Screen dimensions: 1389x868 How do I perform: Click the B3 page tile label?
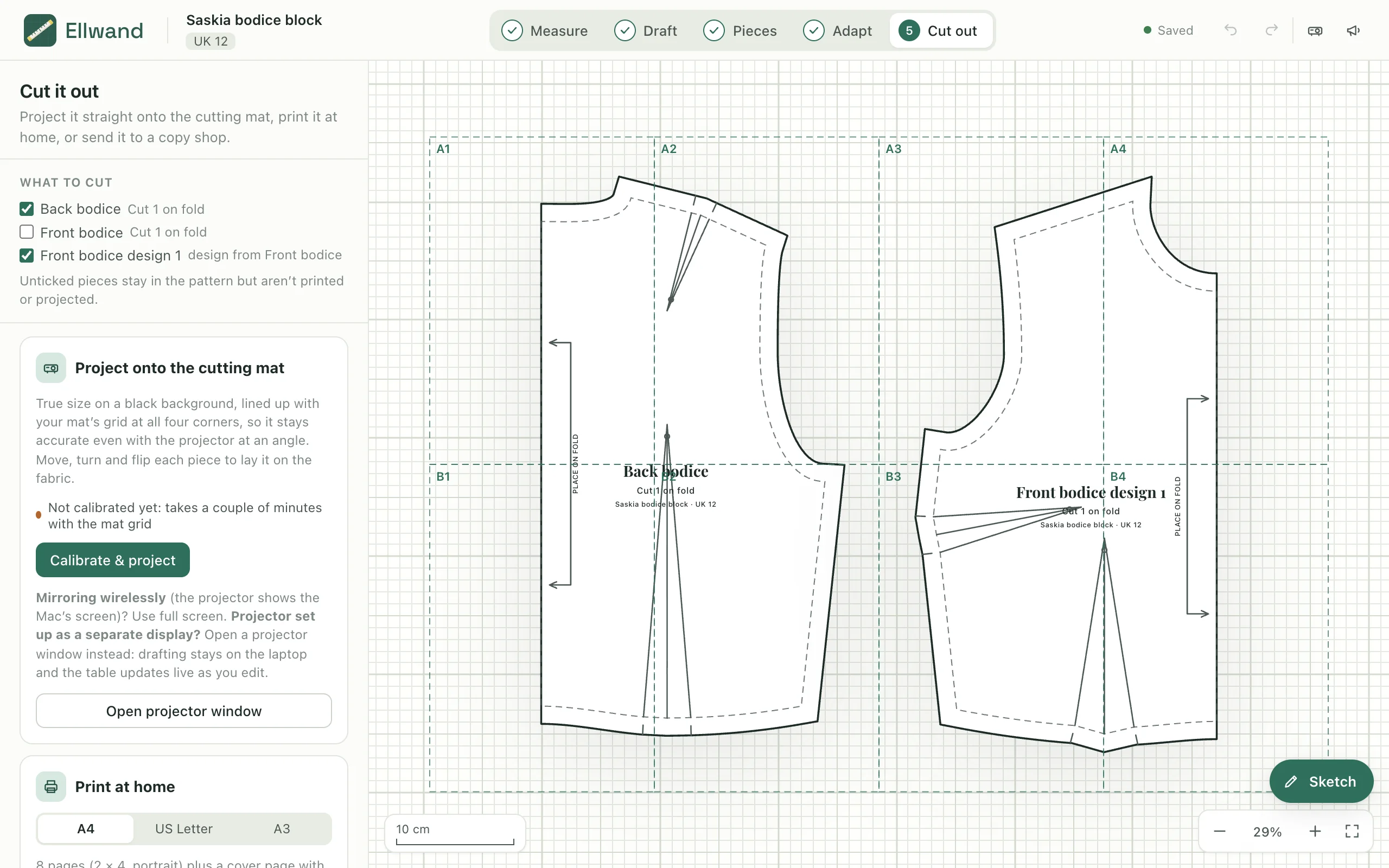(x=893, y=476)
